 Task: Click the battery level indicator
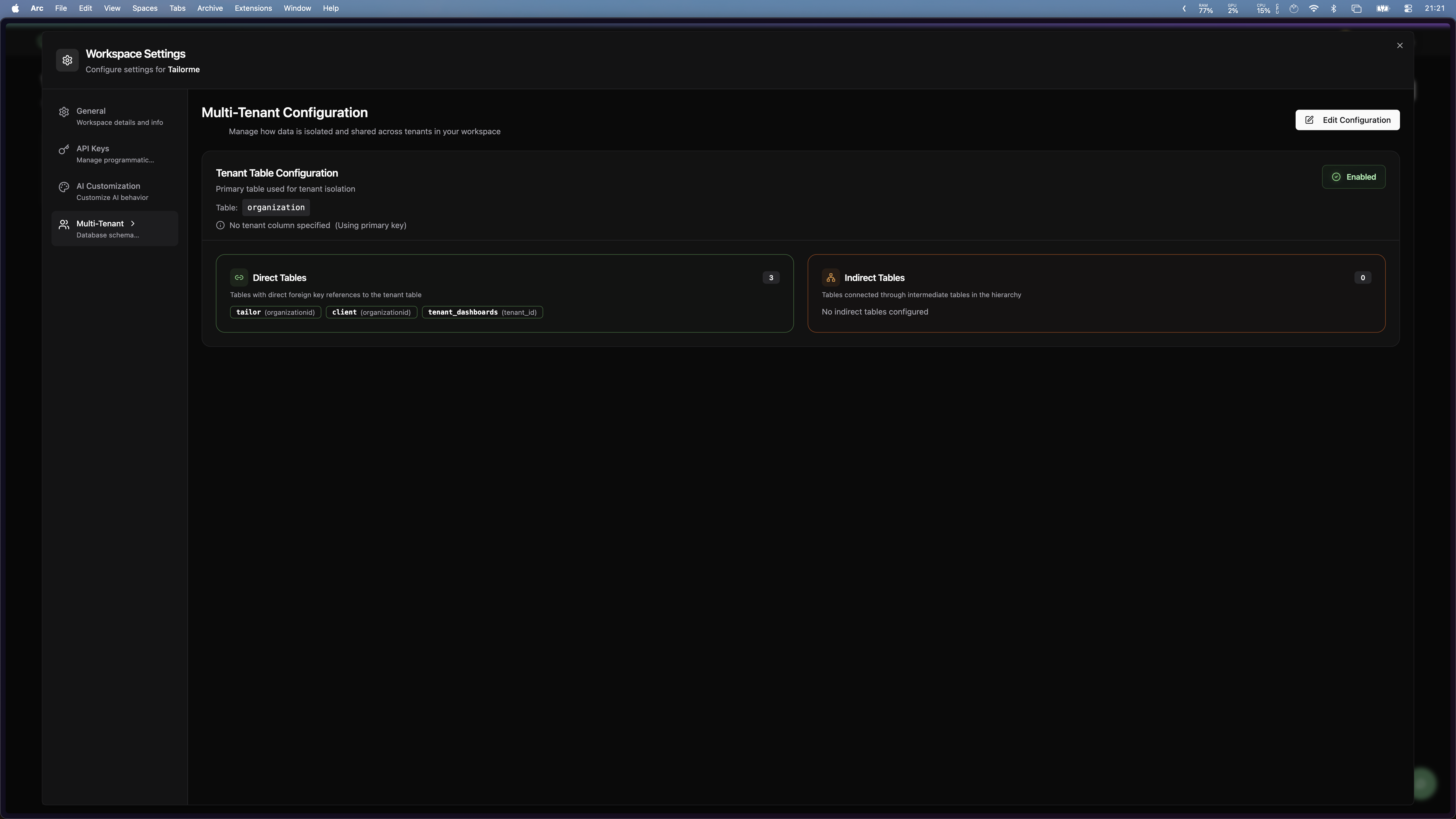[1381, 8]
